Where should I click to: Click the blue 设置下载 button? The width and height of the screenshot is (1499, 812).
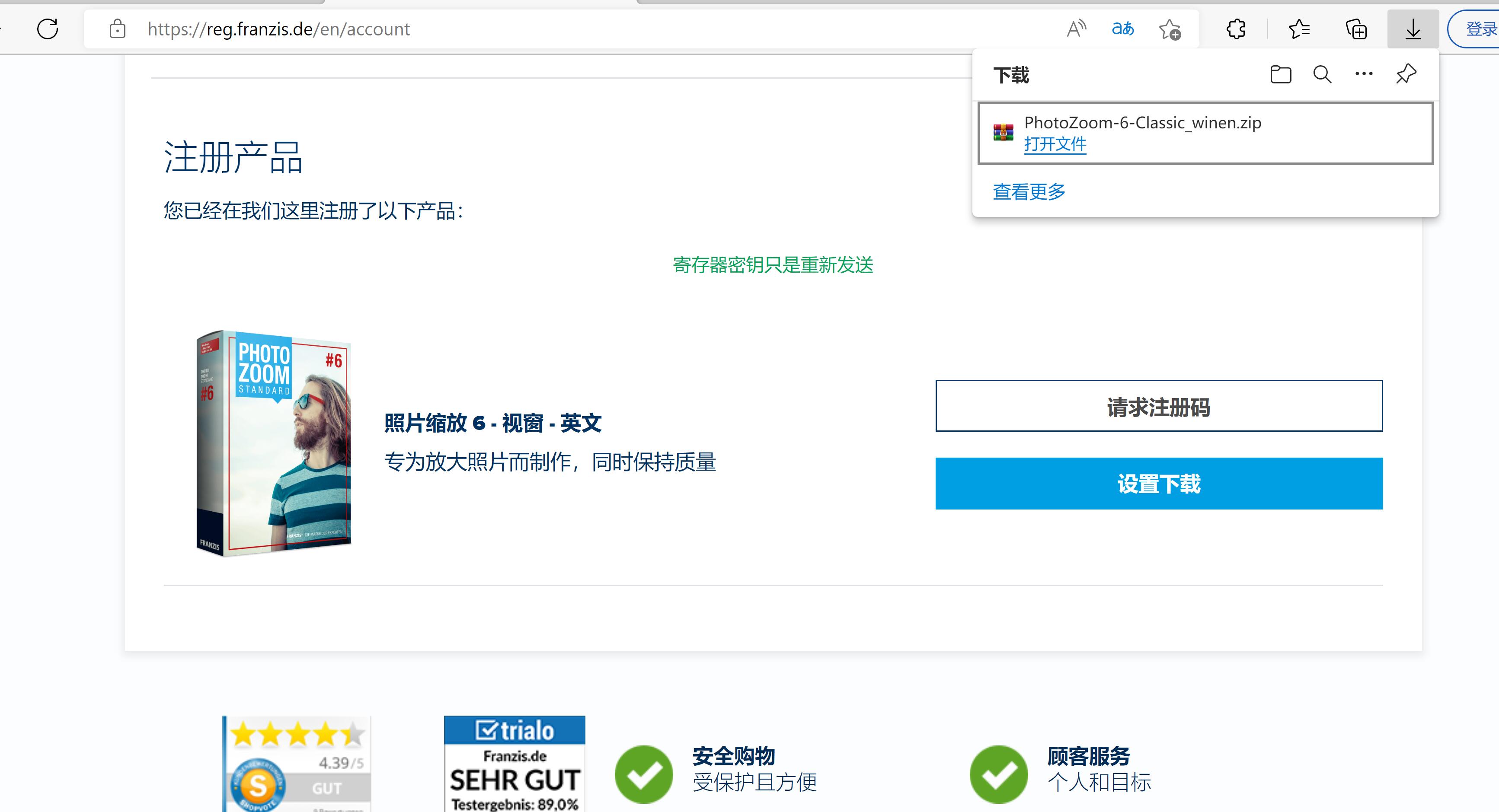click(1159, 484)
